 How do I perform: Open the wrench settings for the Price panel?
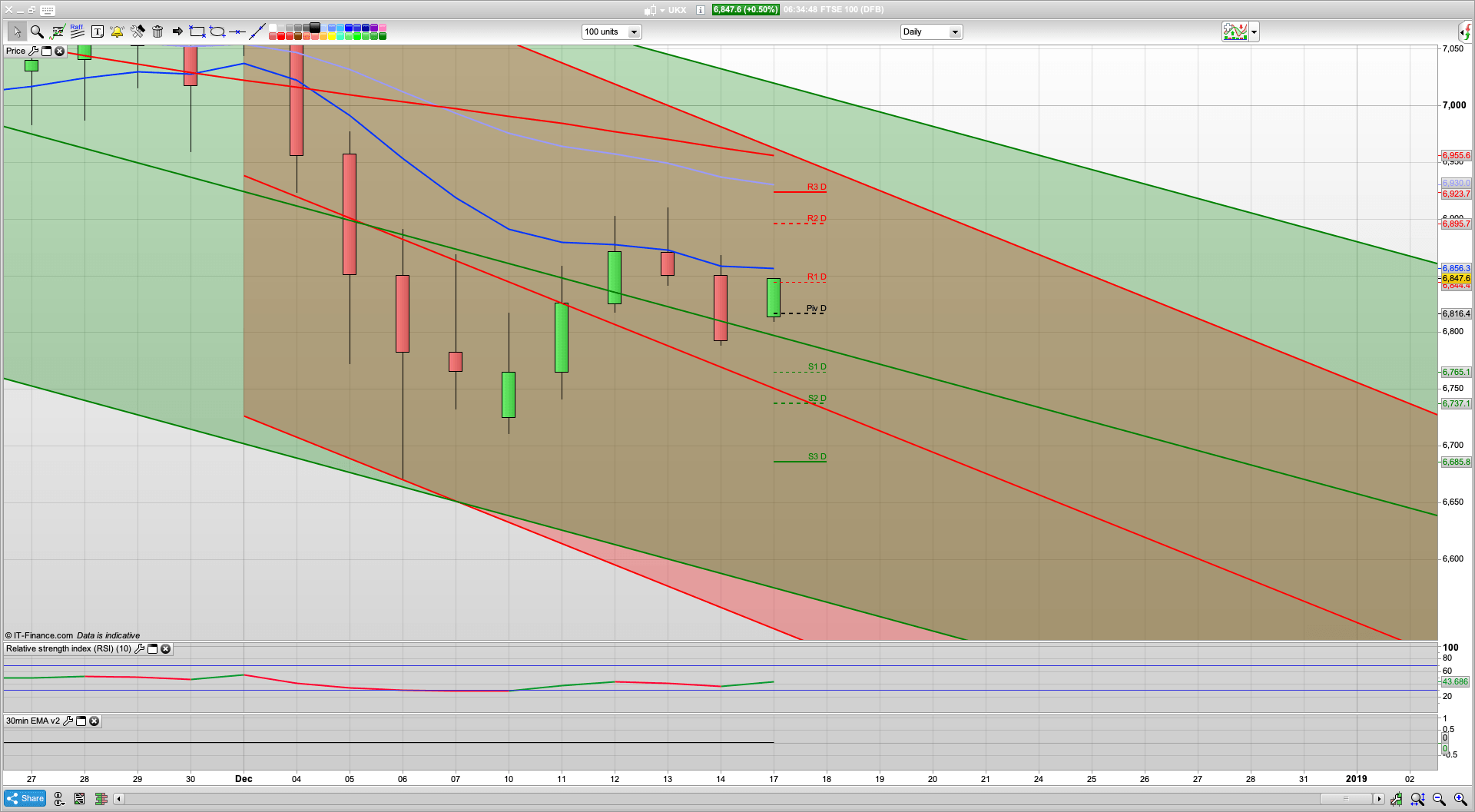click(x=35, y=51)
